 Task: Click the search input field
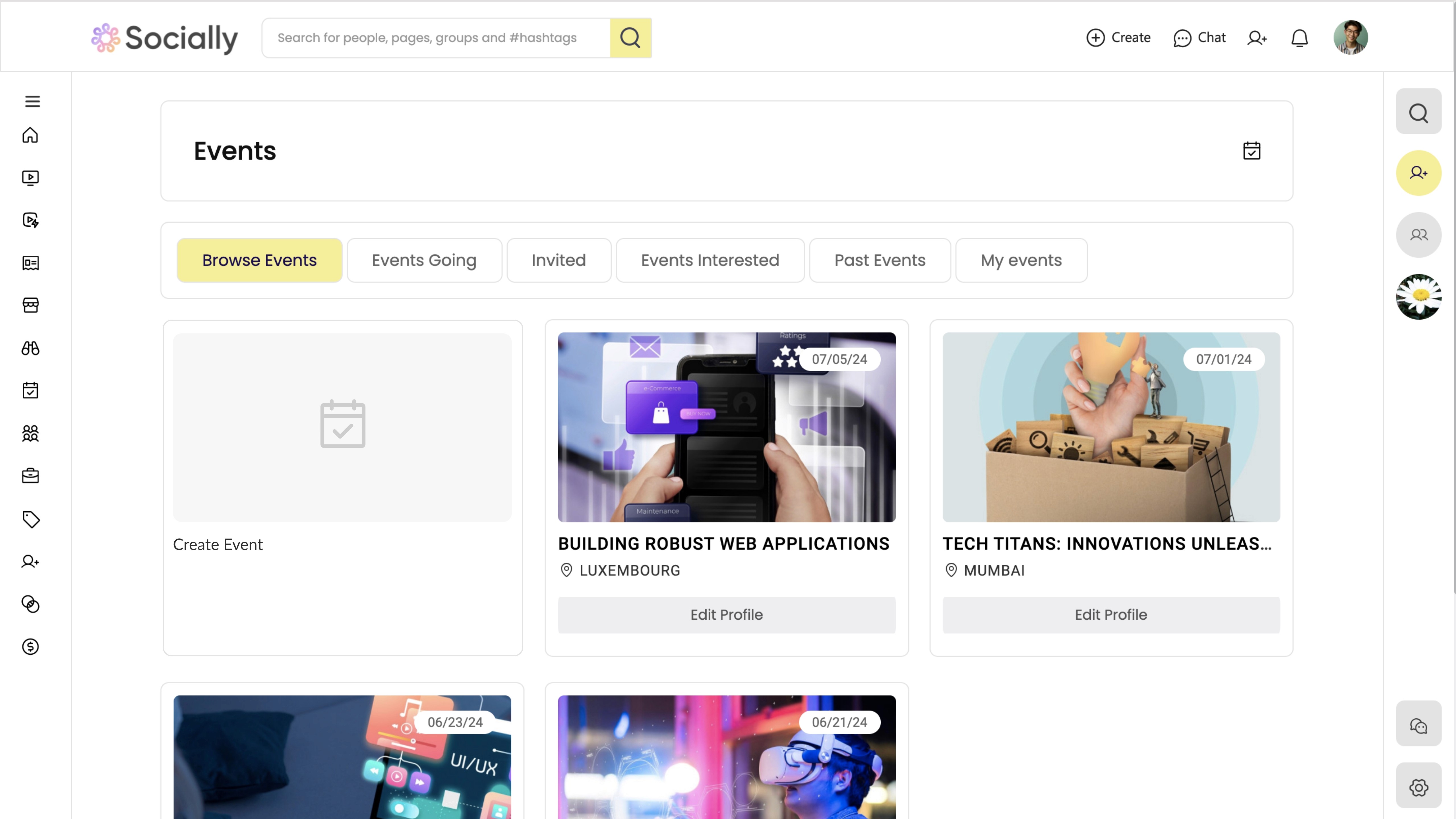pyautogui.click(x=435, y=37)
